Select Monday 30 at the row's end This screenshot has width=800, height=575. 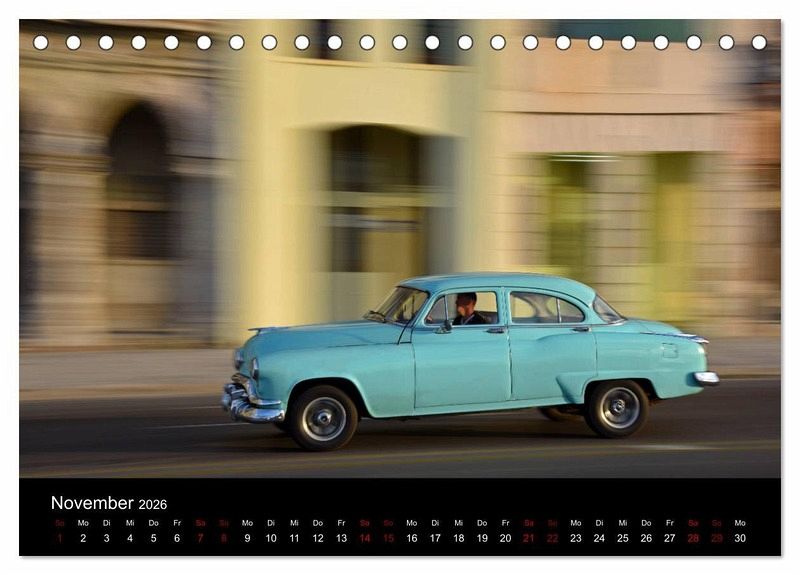[x=740, y=538]
